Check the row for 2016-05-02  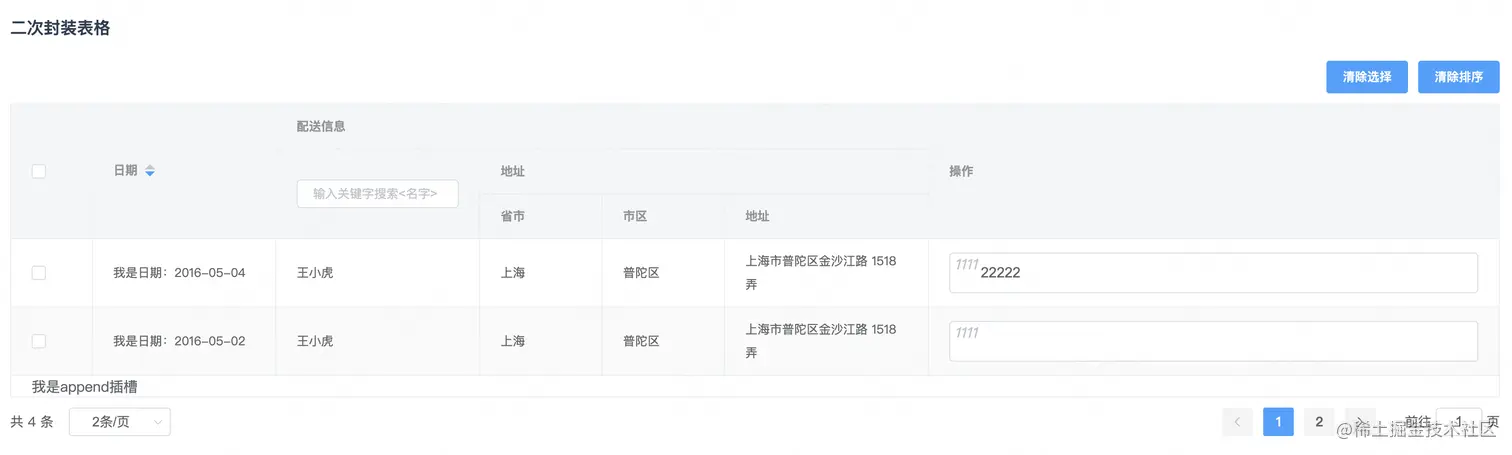point(38,341)
